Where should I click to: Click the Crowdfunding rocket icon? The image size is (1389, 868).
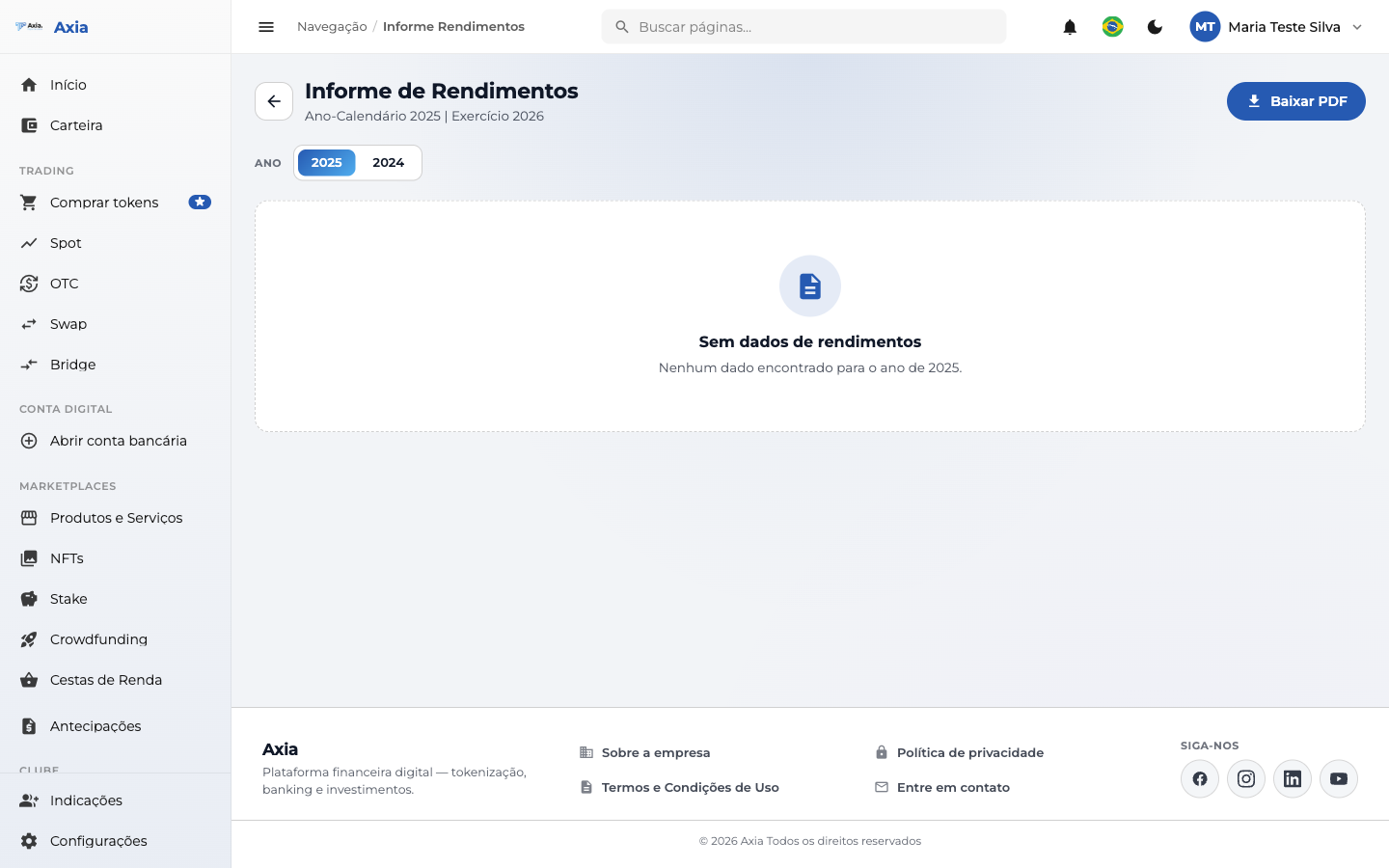point(29,639)
